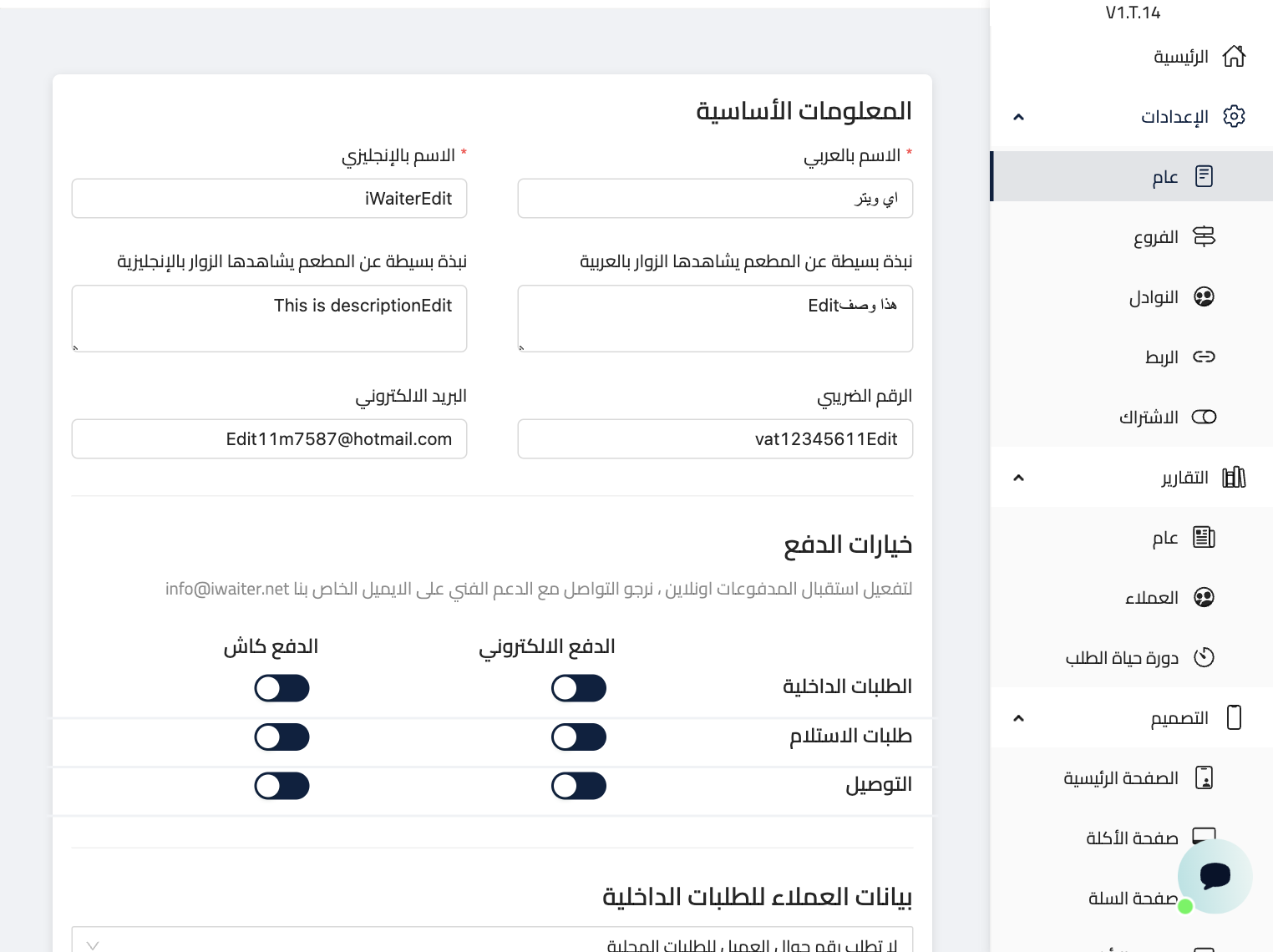Click the branches signpost icon beside الفروع

pyautogui.click(x=1204, y=236)
